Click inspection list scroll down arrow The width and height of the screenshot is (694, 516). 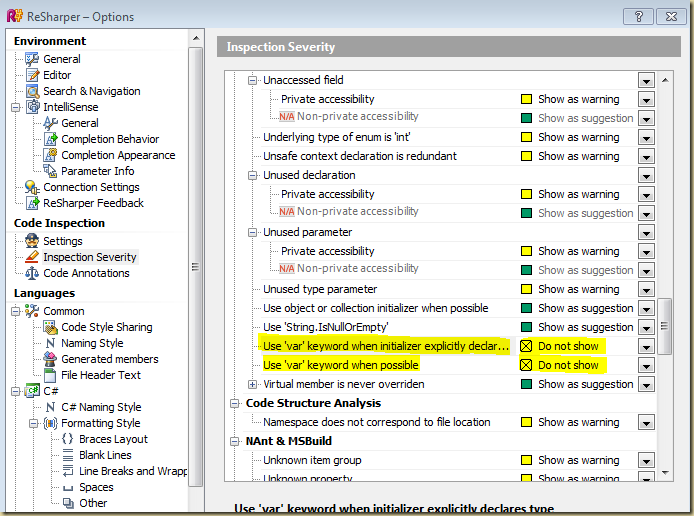point(665,473)
